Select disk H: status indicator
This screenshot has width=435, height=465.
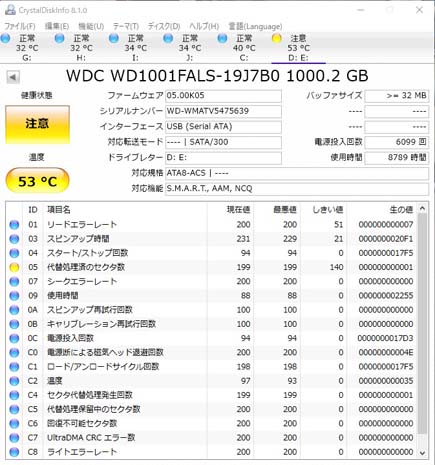click(60, 38)
